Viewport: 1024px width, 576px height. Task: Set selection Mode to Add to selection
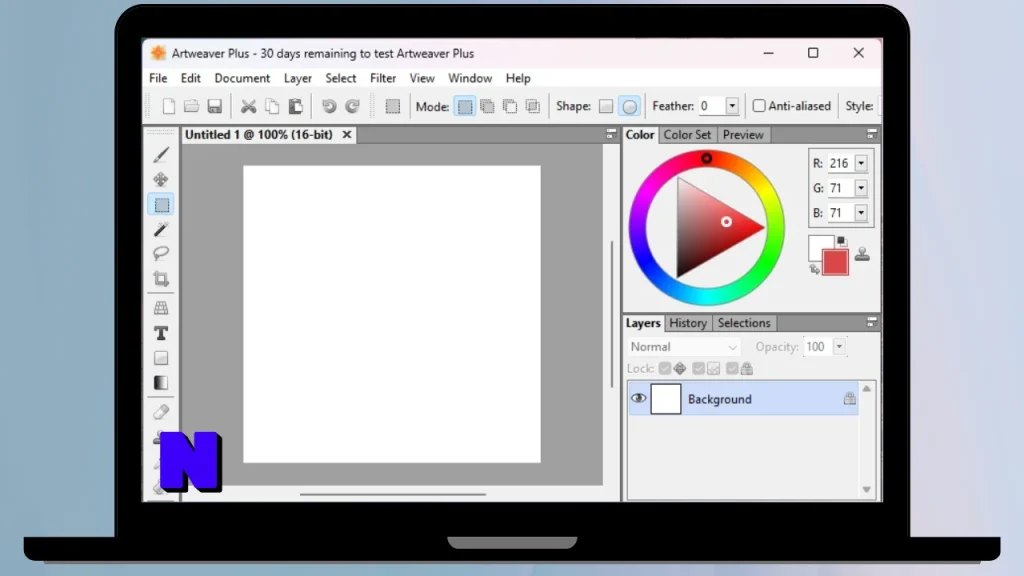point(487,106)
